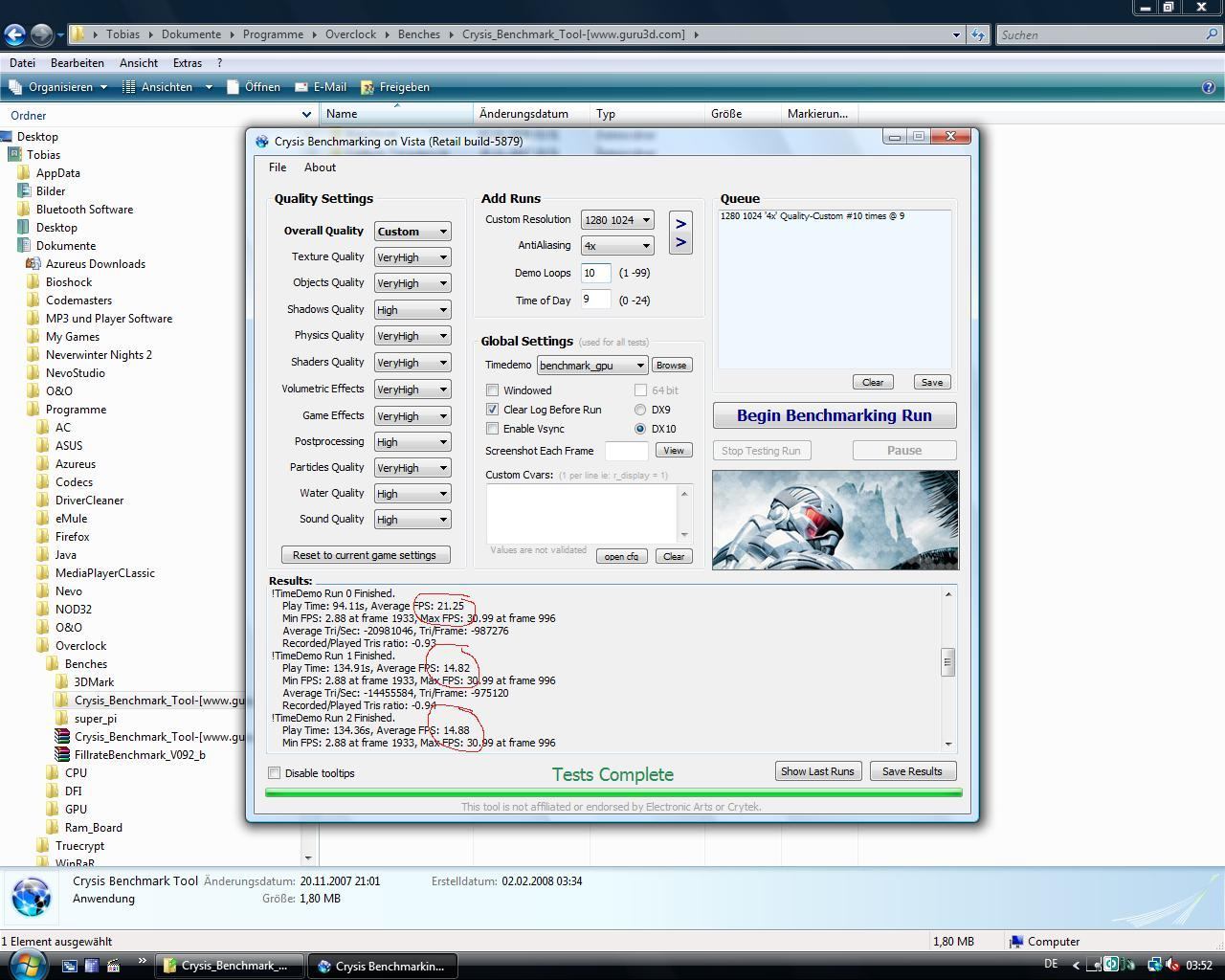Click the tests progress bar
This screenshot has height=980, width=1225.
(x=613, y=792)
